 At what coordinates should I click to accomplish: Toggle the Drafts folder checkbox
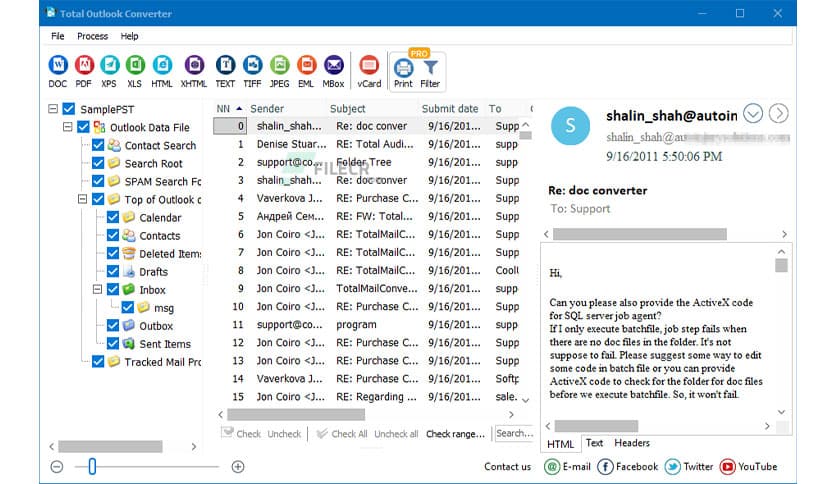point(112,271)
